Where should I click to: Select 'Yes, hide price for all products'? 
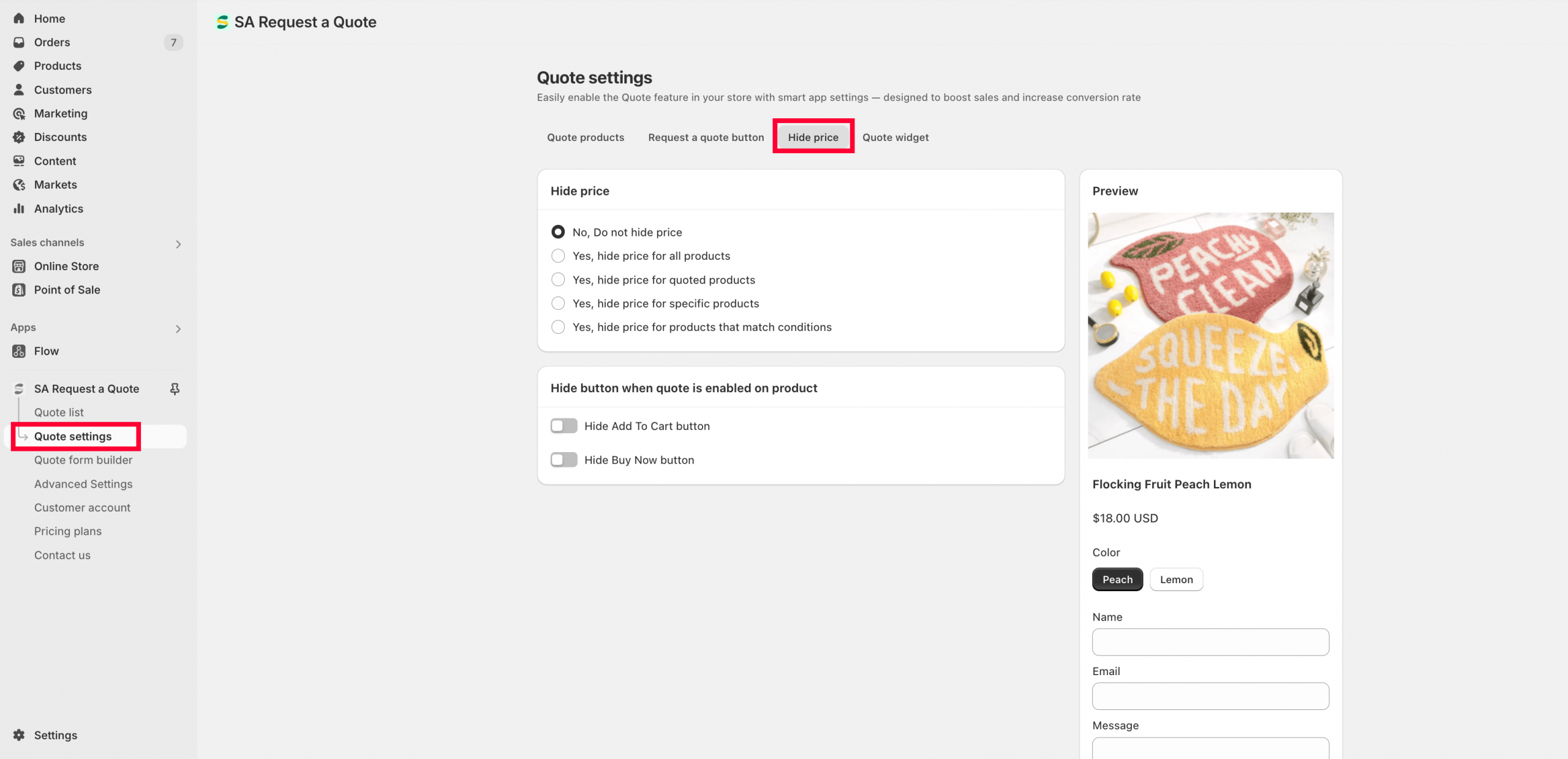pyautogui.click(x=558, y=256)
